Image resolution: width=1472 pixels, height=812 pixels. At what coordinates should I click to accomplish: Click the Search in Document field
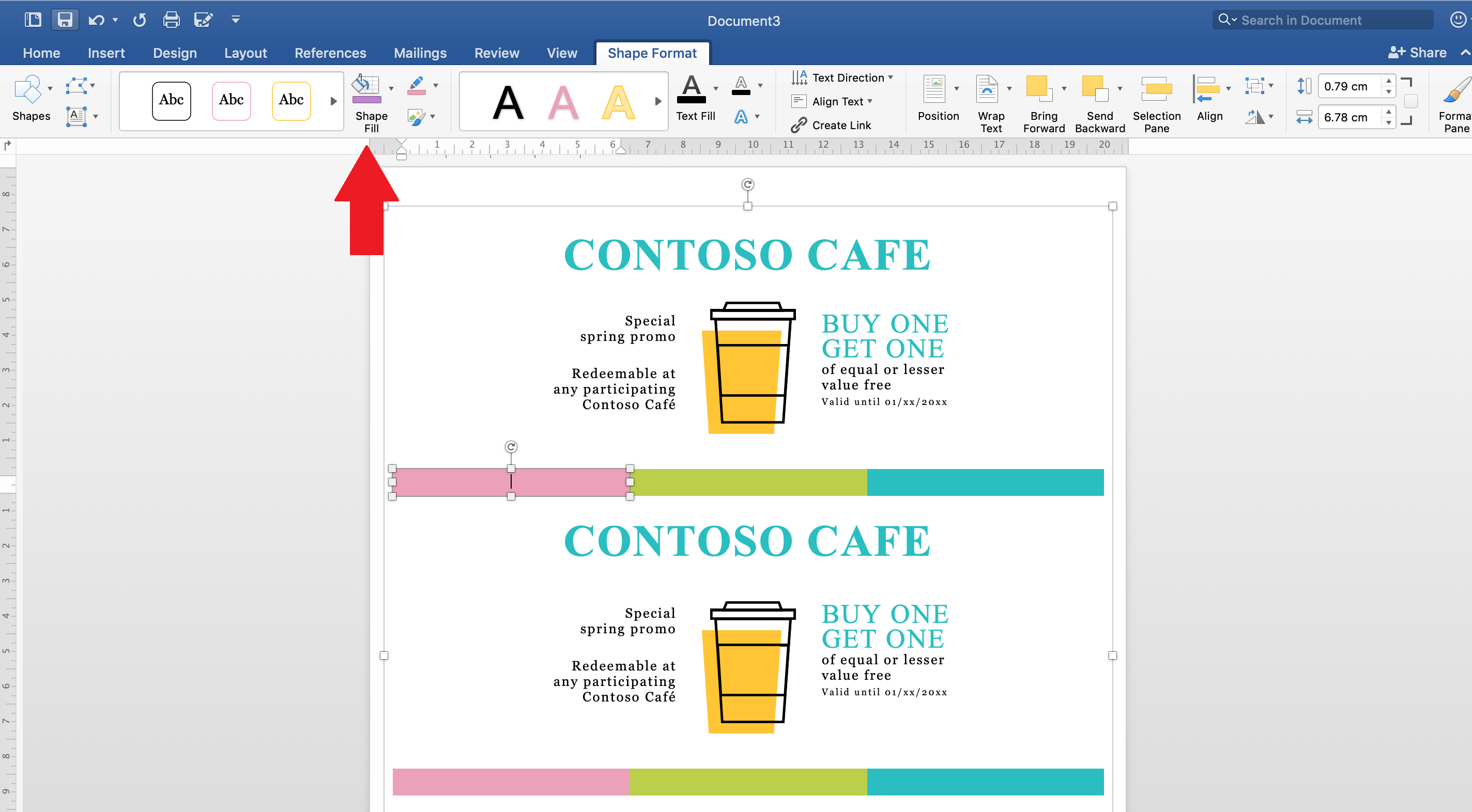point(1323,20)
